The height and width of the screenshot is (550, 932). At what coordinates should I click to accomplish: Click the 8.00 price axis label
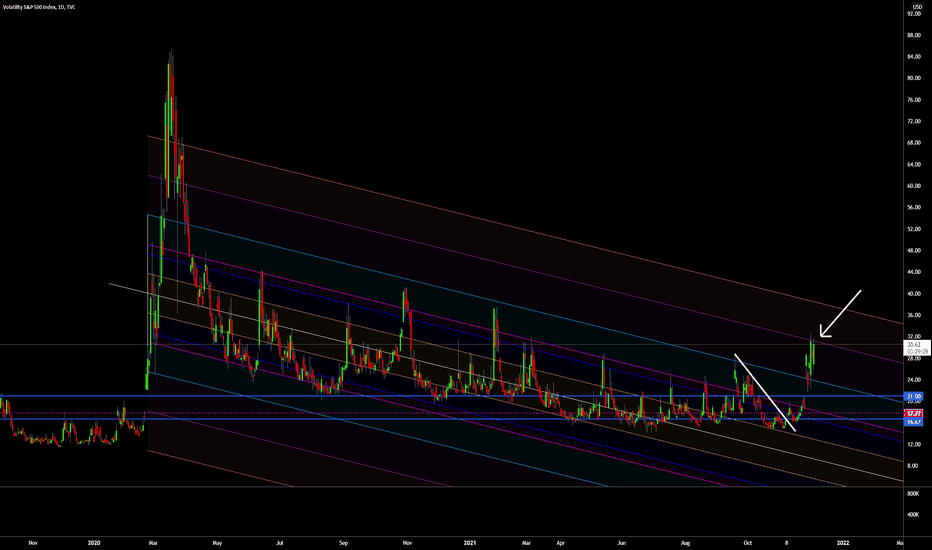coord(912,466)
